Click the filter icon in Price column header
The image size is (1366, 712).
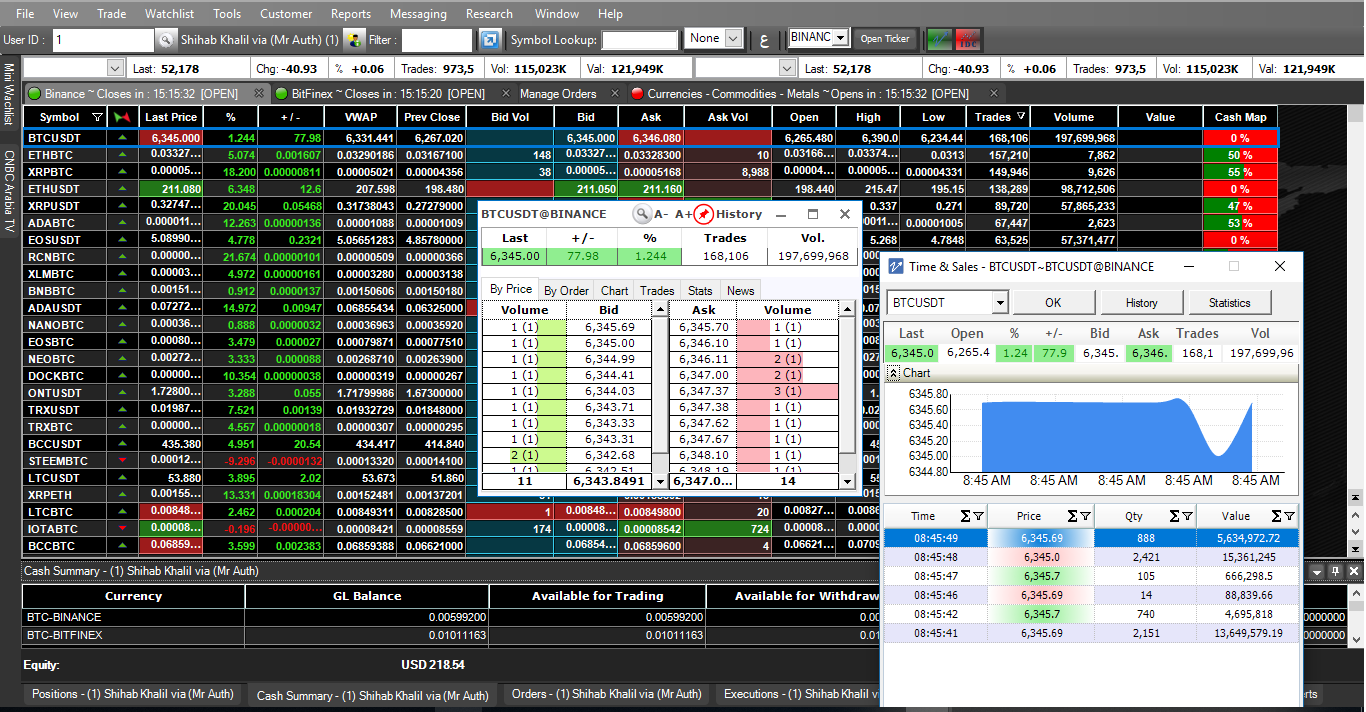coord(1085,516)
